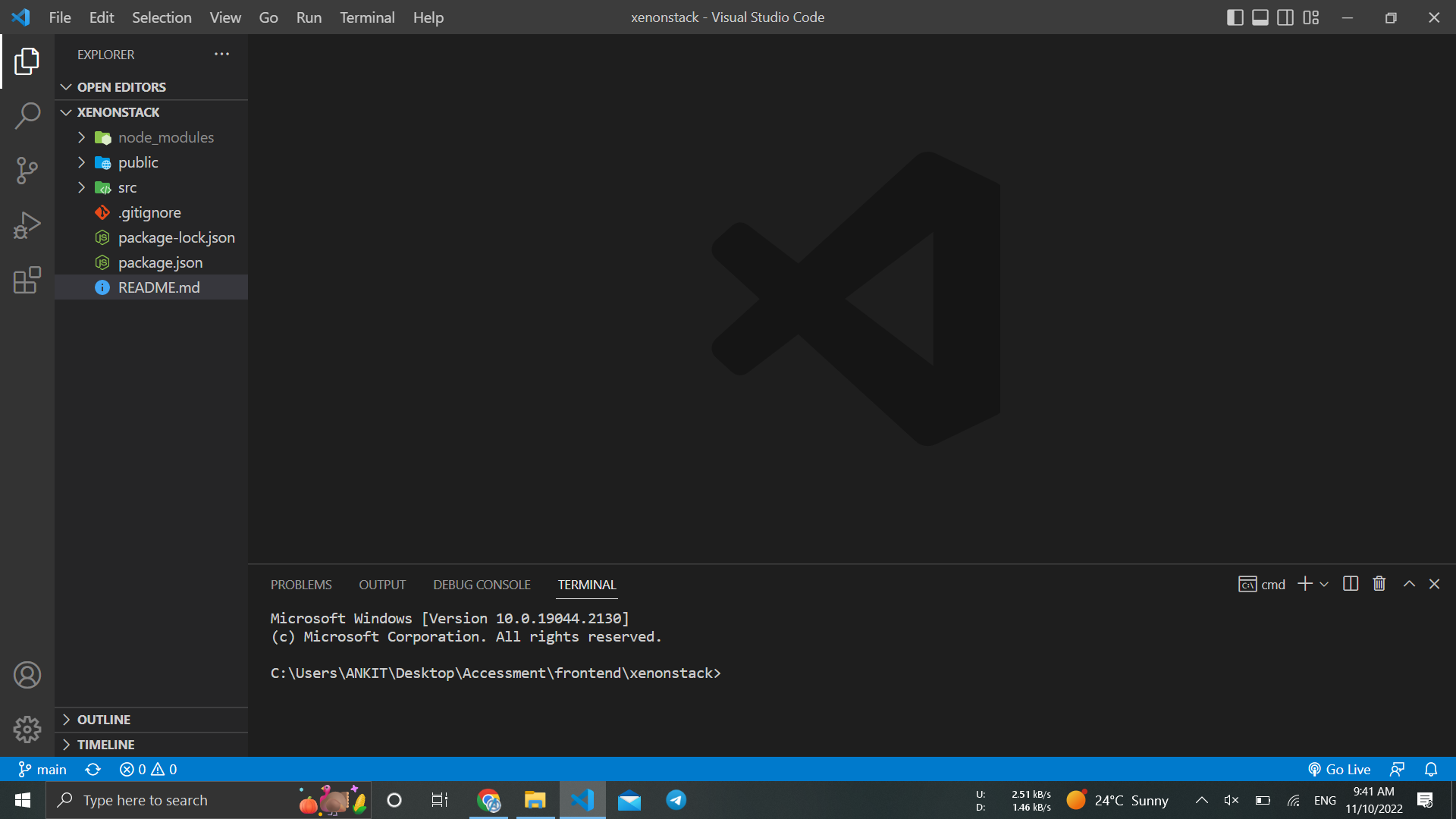
Task: Open the Extensions view
Action: (27, 281)
